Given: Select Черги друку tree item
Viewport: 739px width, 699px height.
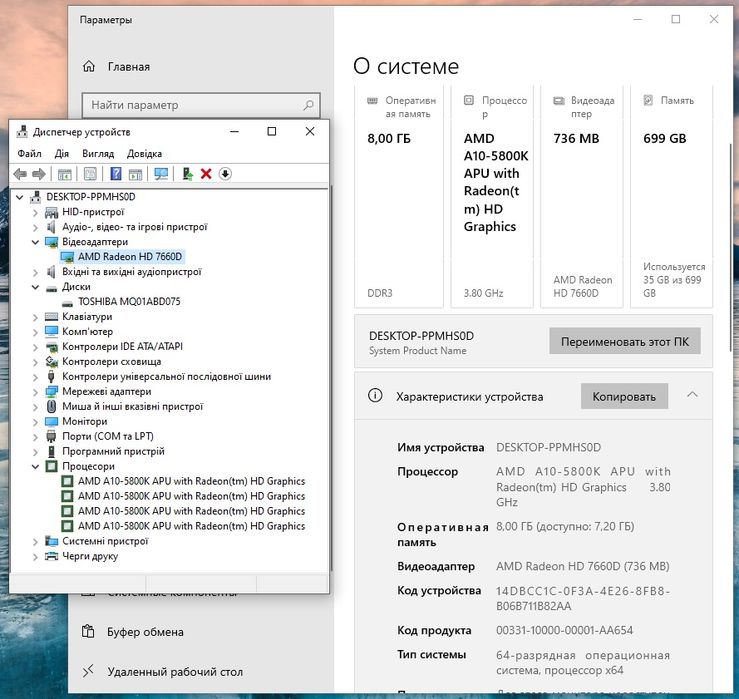Looking at the screenshot, I should point(90,556).
